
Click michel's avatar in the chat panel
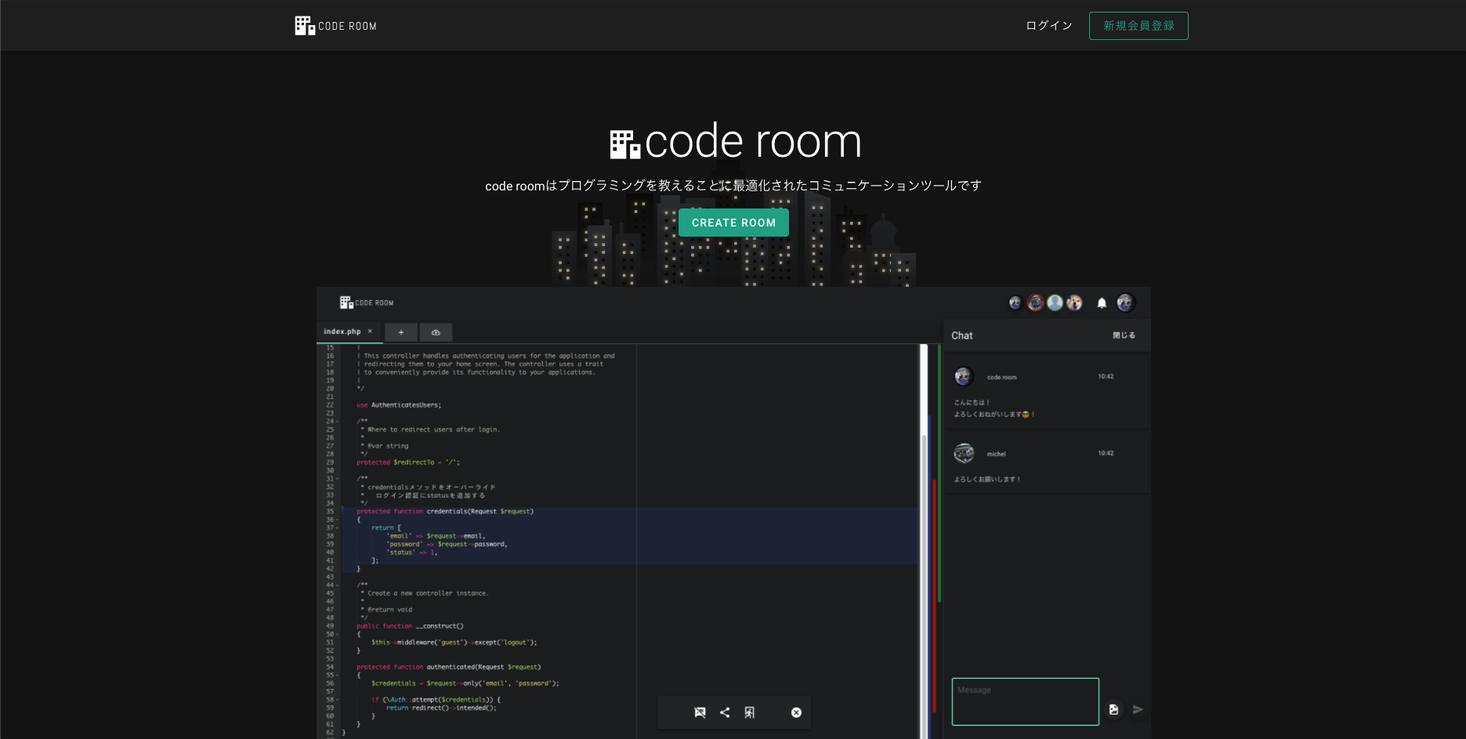[963, 453]
